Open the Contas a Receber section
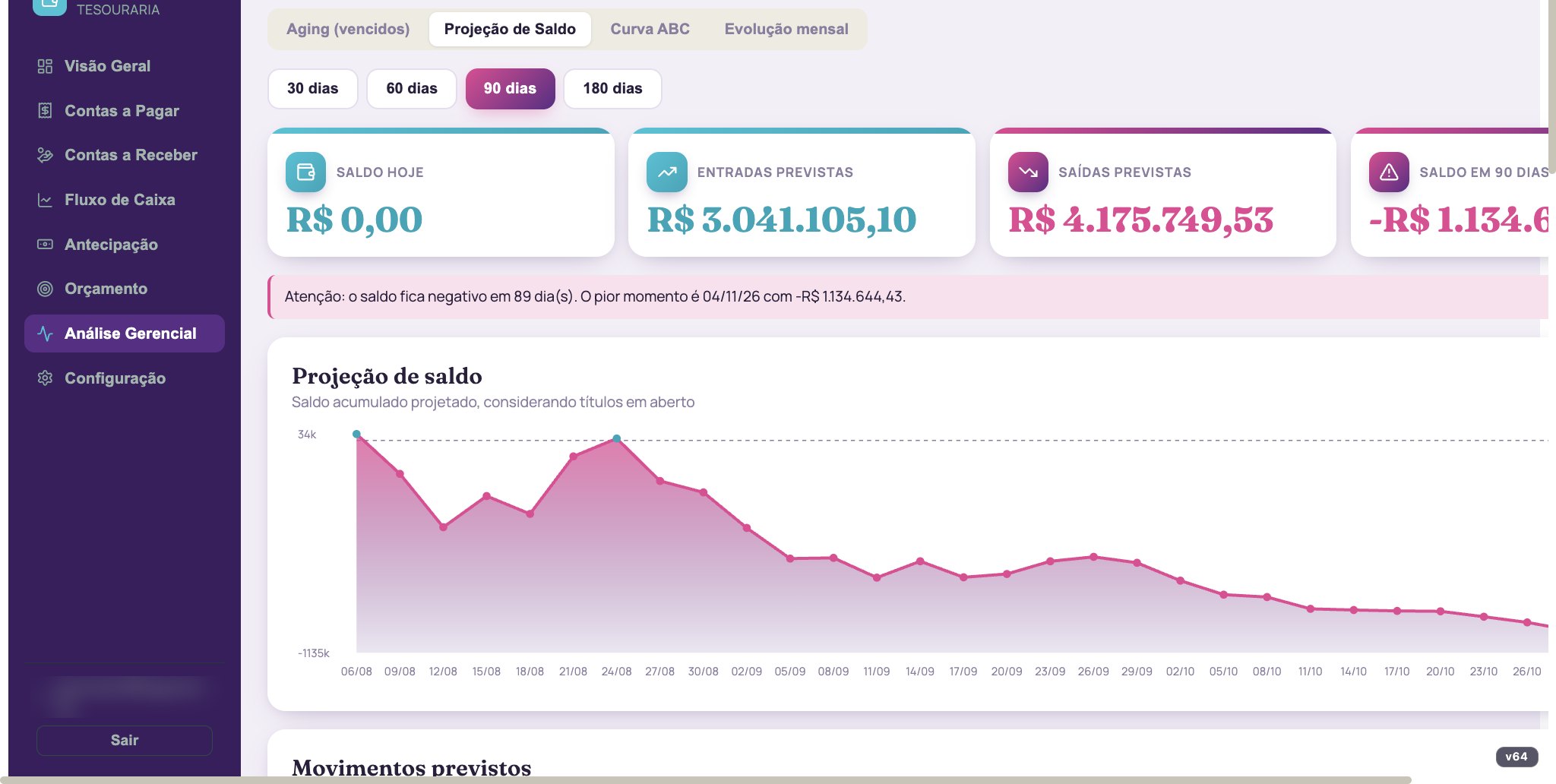The image size is (1556, 784). pyautogui.click(x=124, y=155)
